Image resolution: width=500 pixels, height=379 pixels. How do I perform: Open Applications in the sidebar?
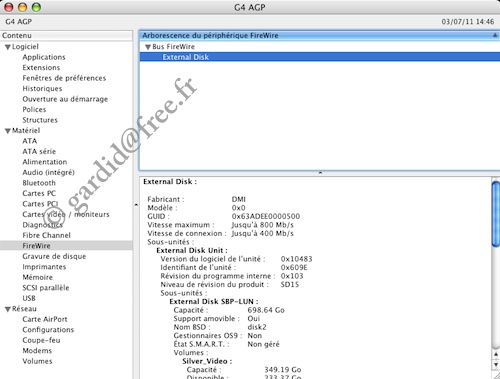[44, 57]
